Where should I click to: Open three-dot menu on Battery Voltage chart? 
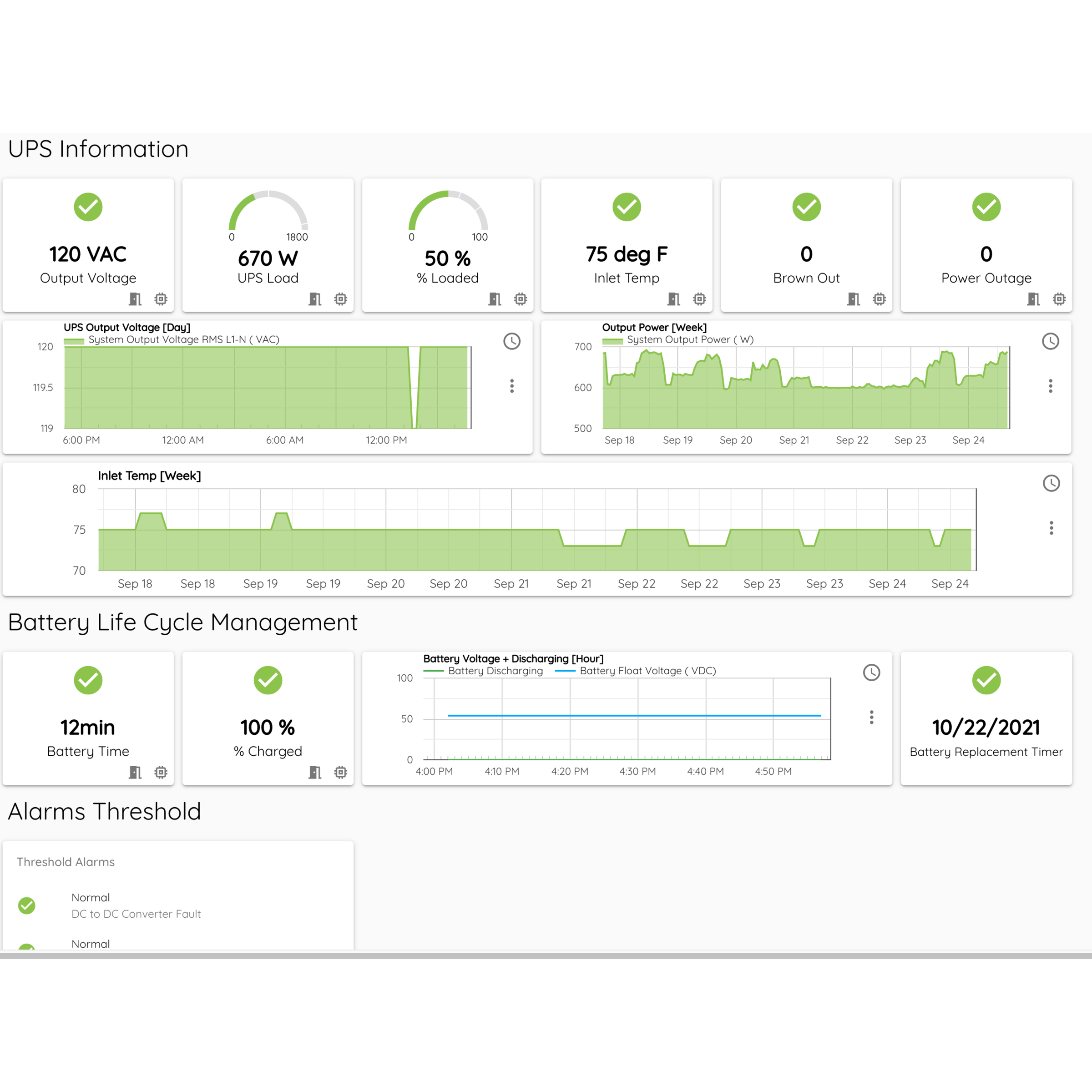click(x=871, y=717)
